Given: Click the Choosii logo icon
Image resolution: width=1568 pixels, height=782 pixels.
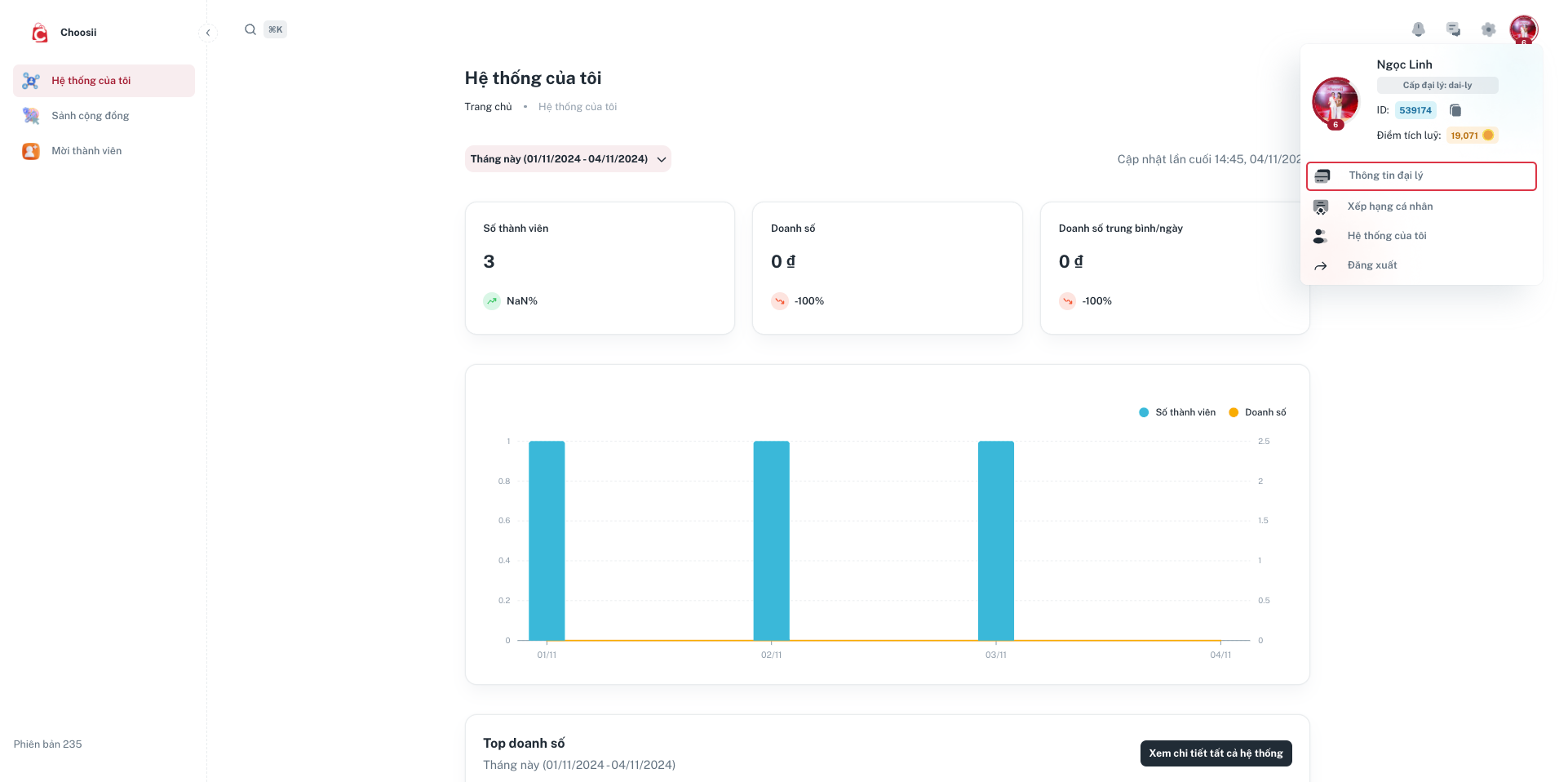Looking at the screenshot, I should point(39,33).
